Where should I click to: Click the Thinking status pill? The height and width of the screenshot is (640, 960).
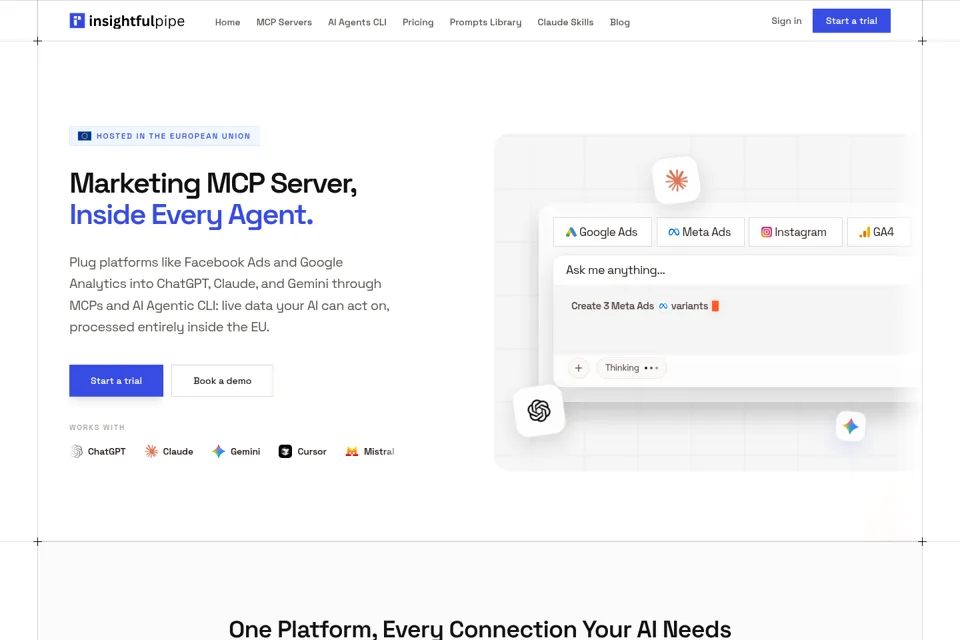click(x=632, y=368)
